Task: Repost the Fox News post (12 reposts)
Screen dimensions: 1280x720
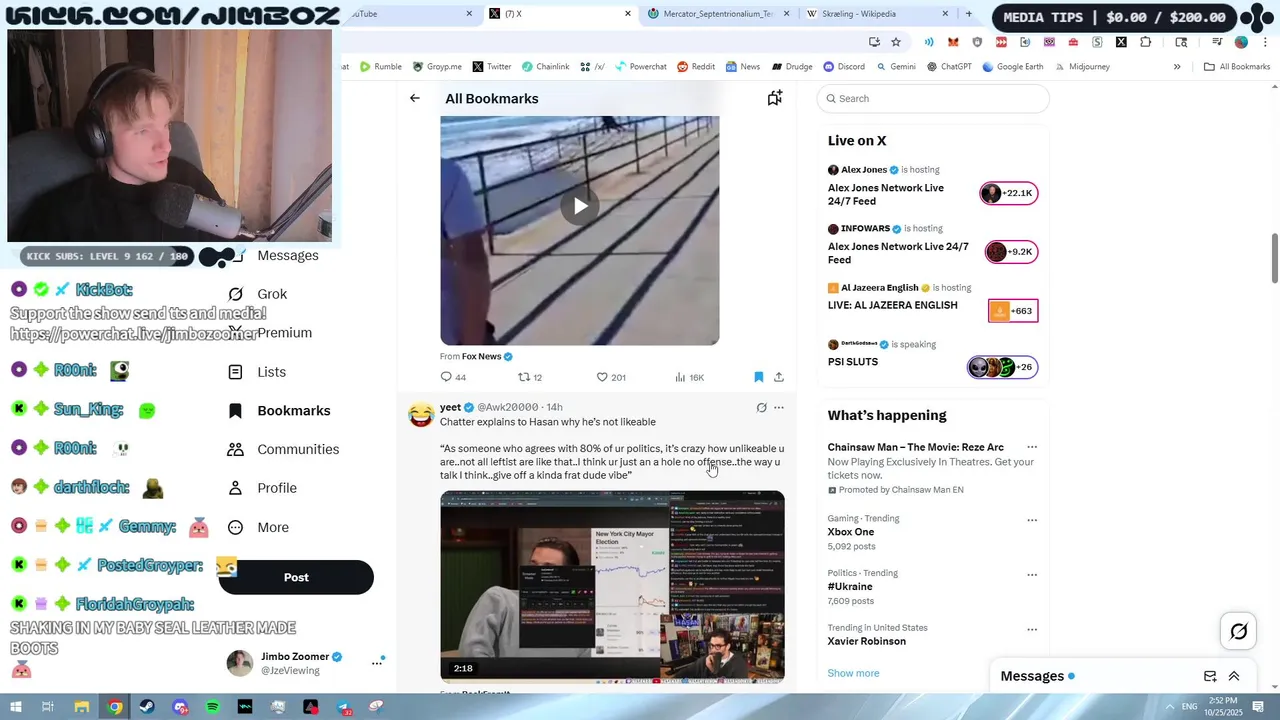Action: (529, 377)
